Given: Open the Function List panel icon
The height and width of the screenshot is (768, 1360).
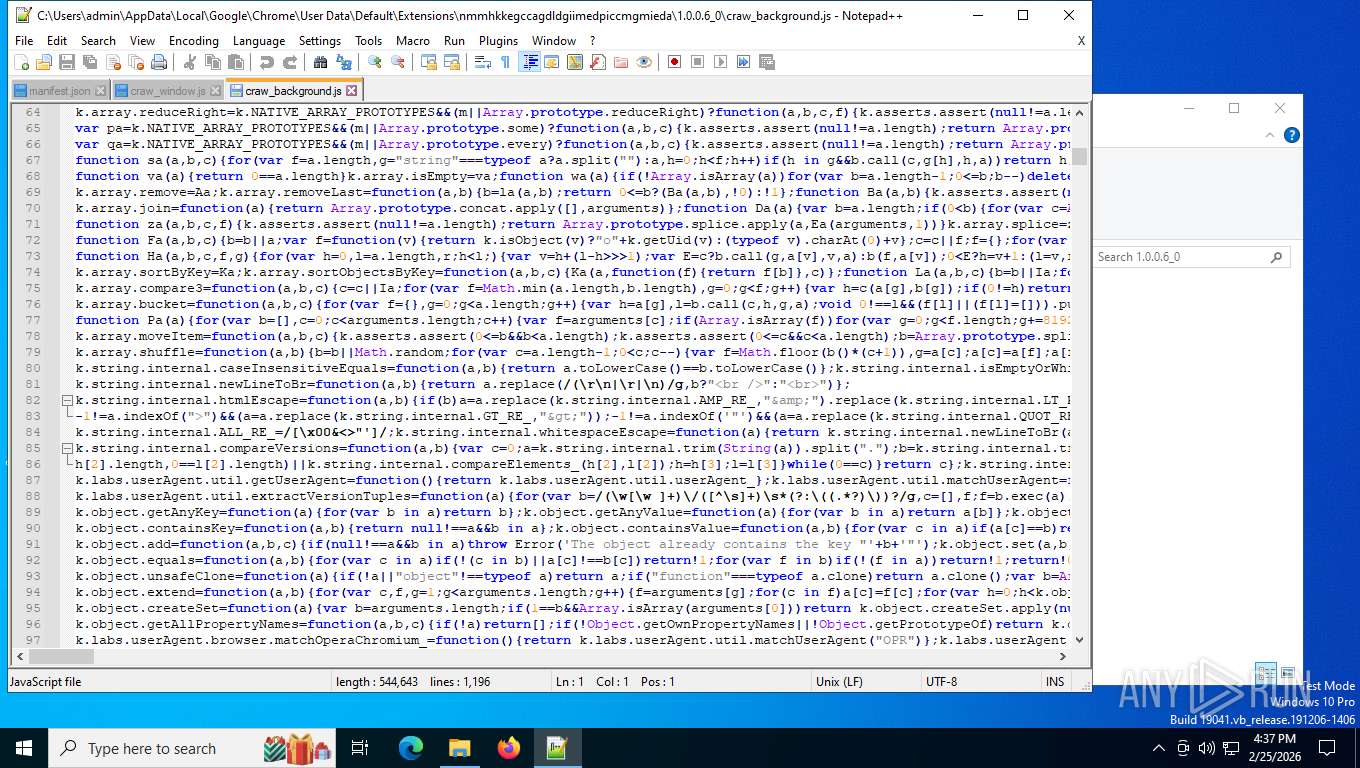Looking at the screenshot, I should coord(598,62).
